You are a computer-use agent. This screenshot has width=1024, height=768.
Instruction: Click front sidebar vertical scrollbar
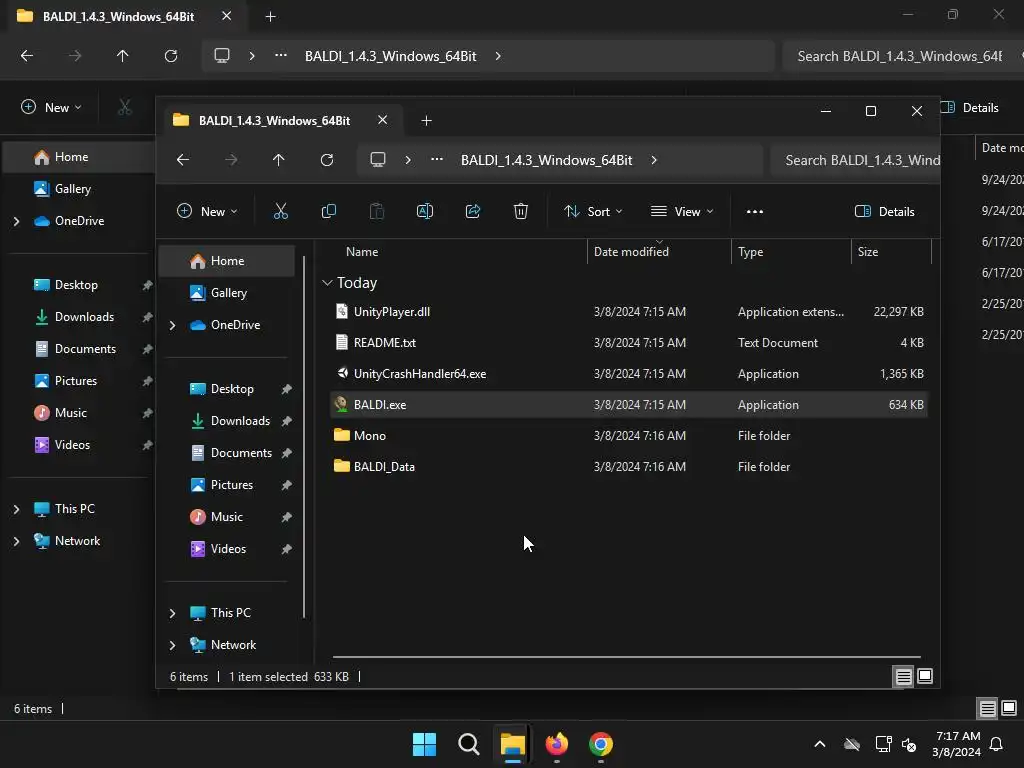tap(304, 436)
